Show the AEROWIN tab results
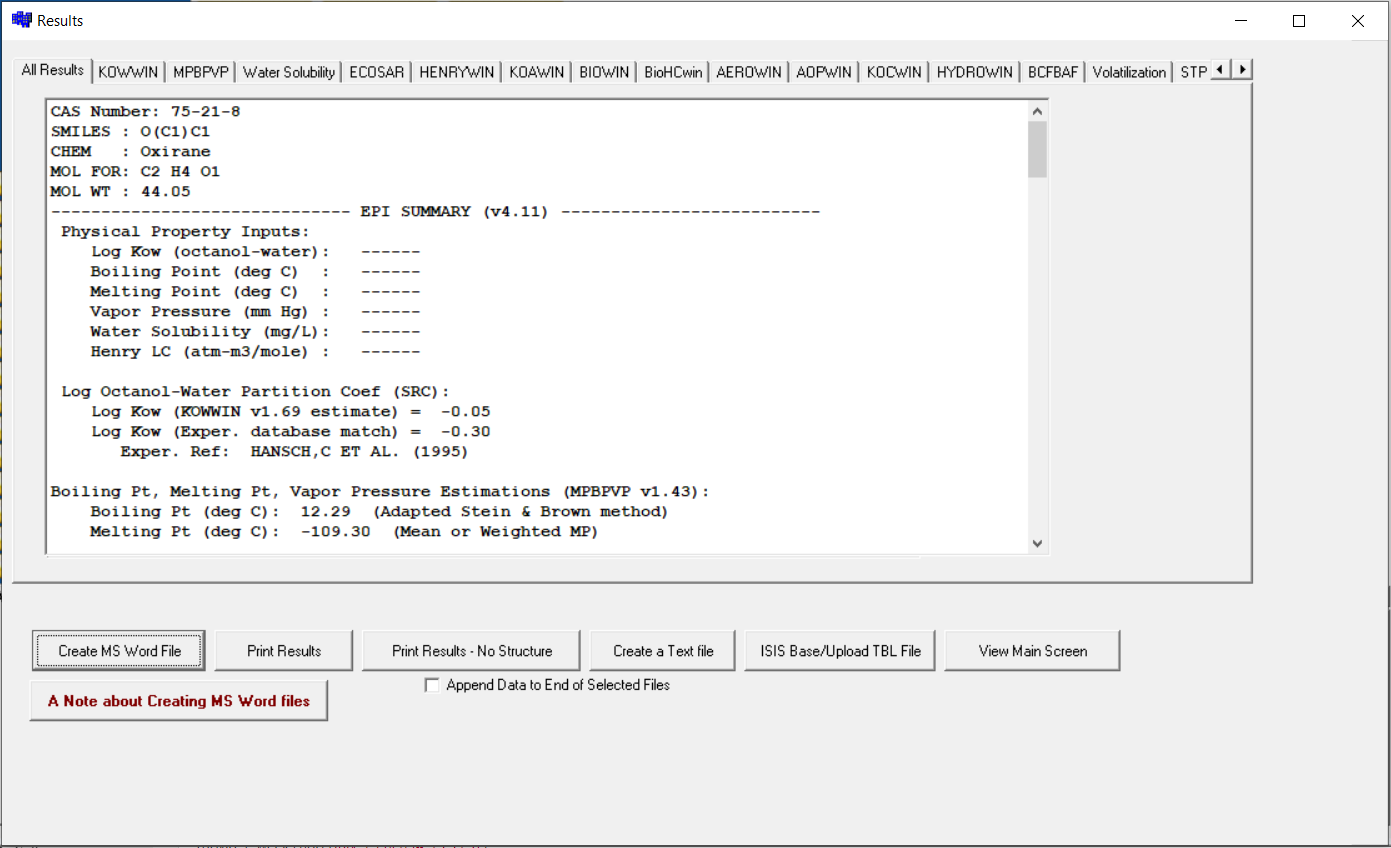1391x848 pixels. coord(749,72)
